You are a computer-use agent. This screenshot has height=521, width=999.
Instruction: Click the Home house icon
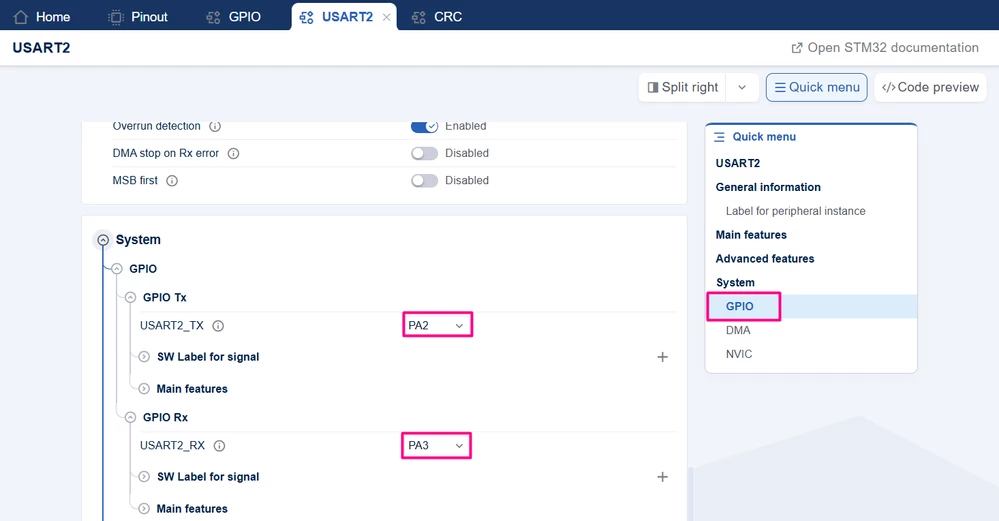coord(21,17)
